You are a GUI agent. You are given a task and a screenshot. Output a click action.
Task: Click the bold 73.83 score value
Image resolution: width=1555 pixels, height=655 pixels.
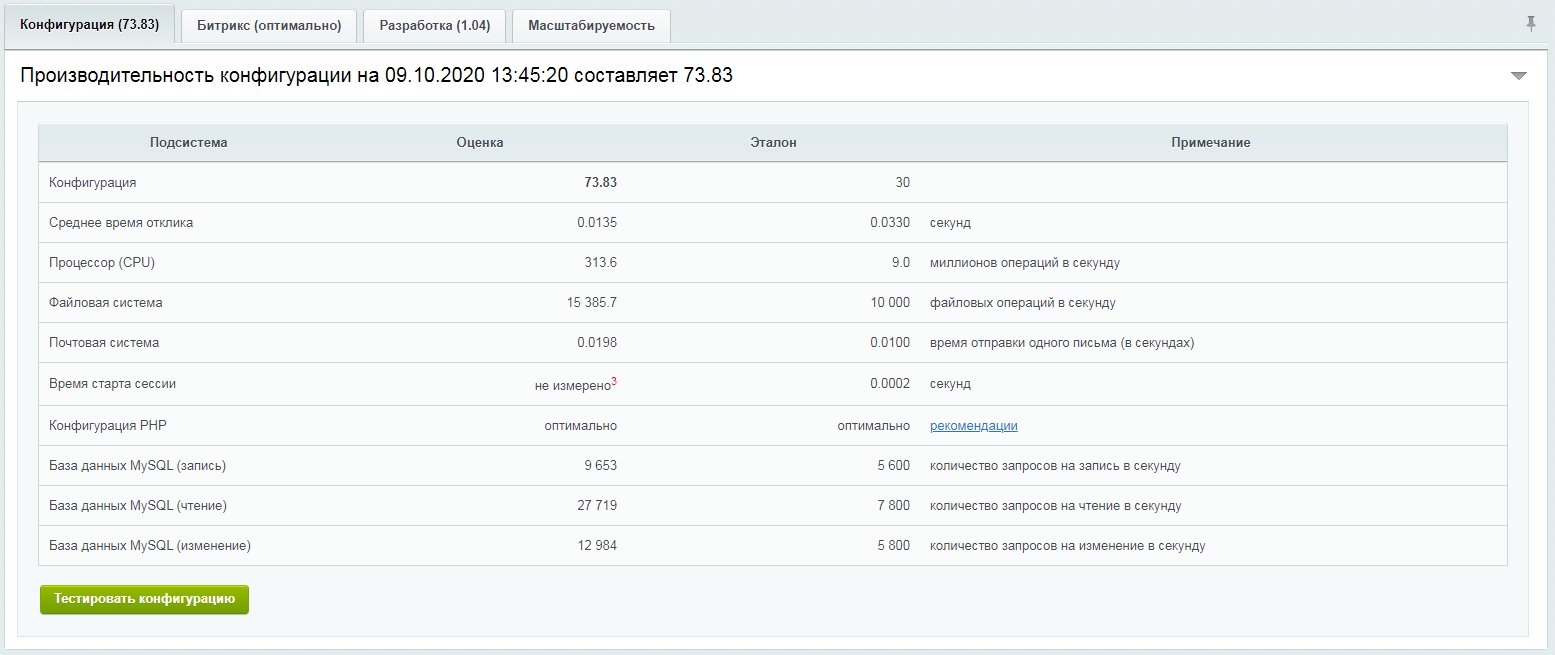click(x=601, y=183)
